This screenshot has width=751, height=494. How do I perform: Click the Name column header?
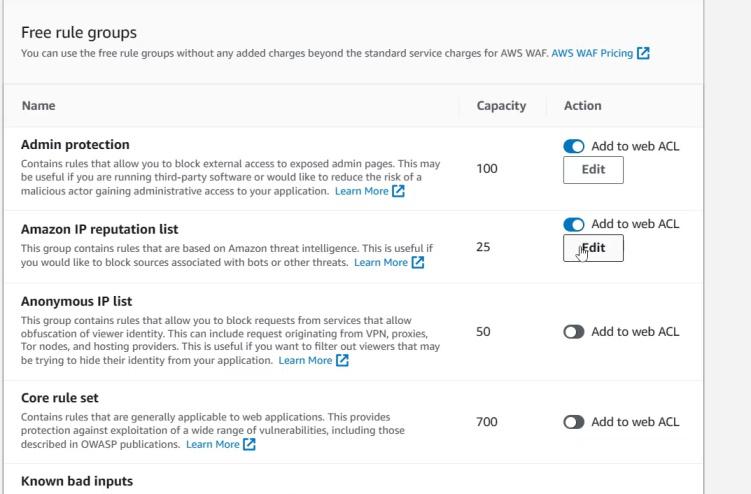[39, 105]
